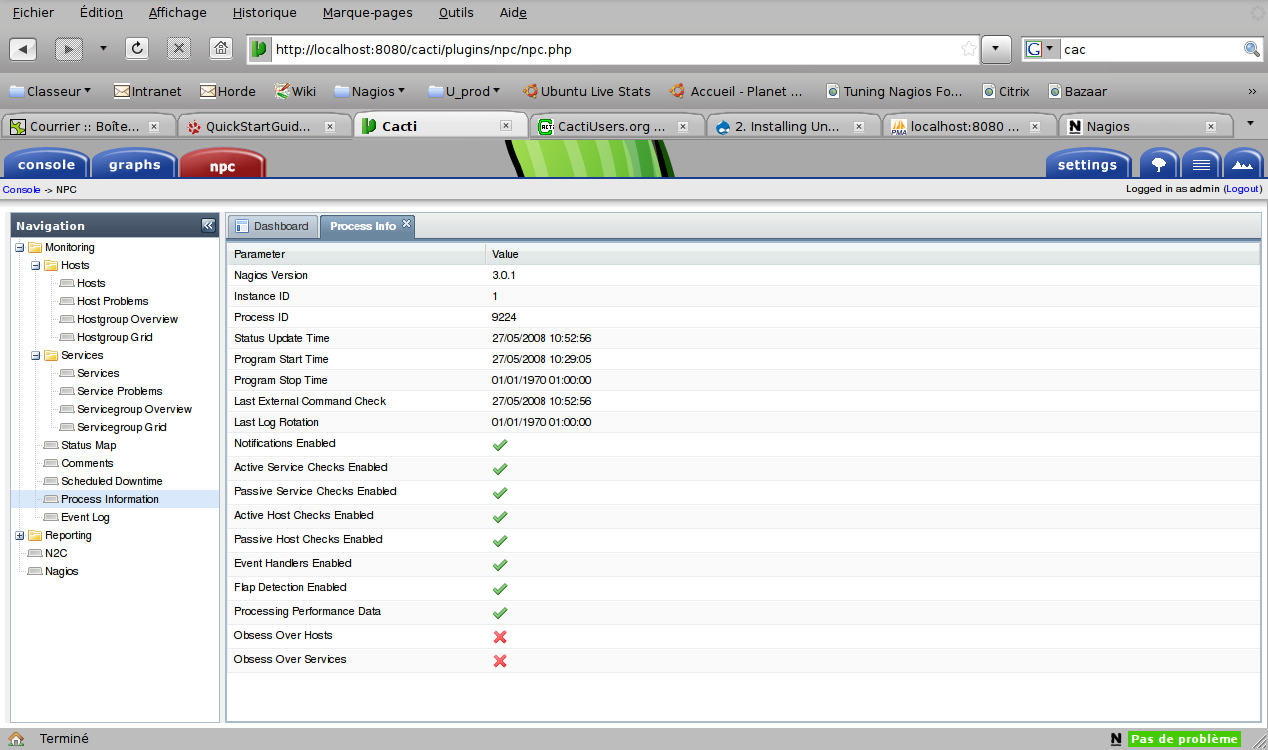Viewport: 1268px width, 750px height.
Task: Click the Notifications Enabled check mark
Action: click(500, 445)
